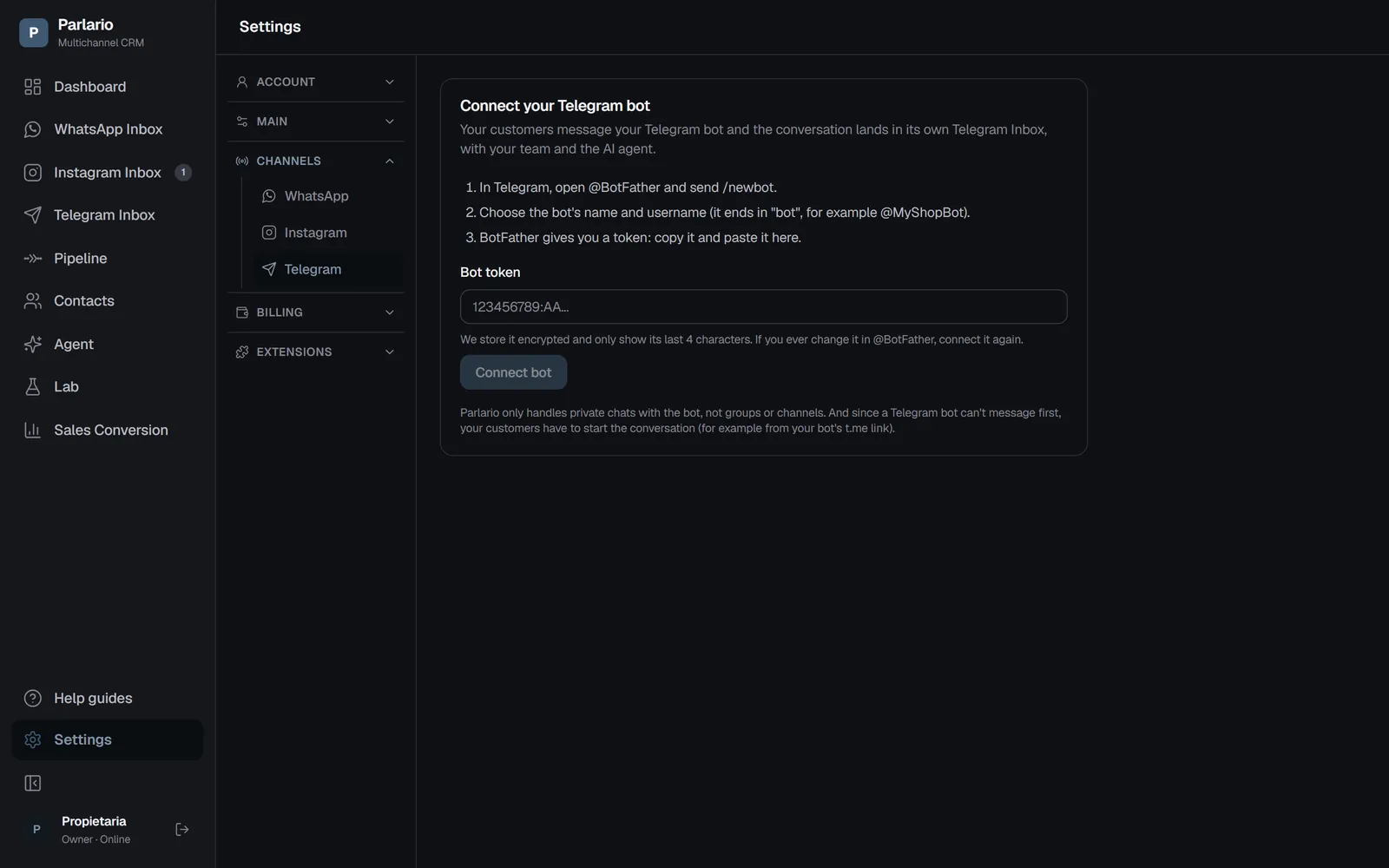Viewport: 1389px width, 868px height.
Task: Click the Telegram Inbox paper-plane icon
Action: tap(33, 215)
